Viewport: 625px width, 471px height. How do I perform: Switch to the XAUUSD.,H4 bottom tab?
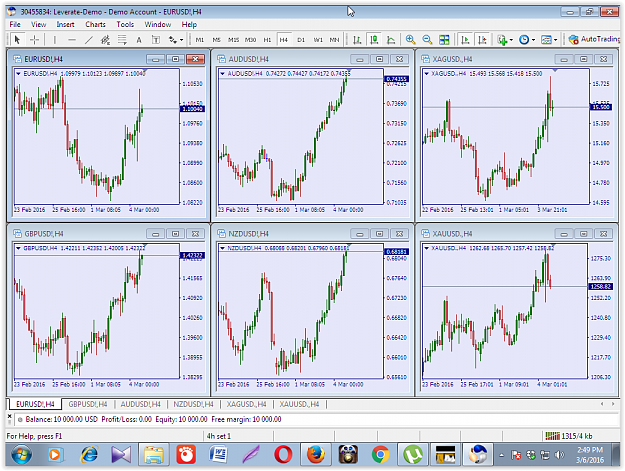coord(299,404)
